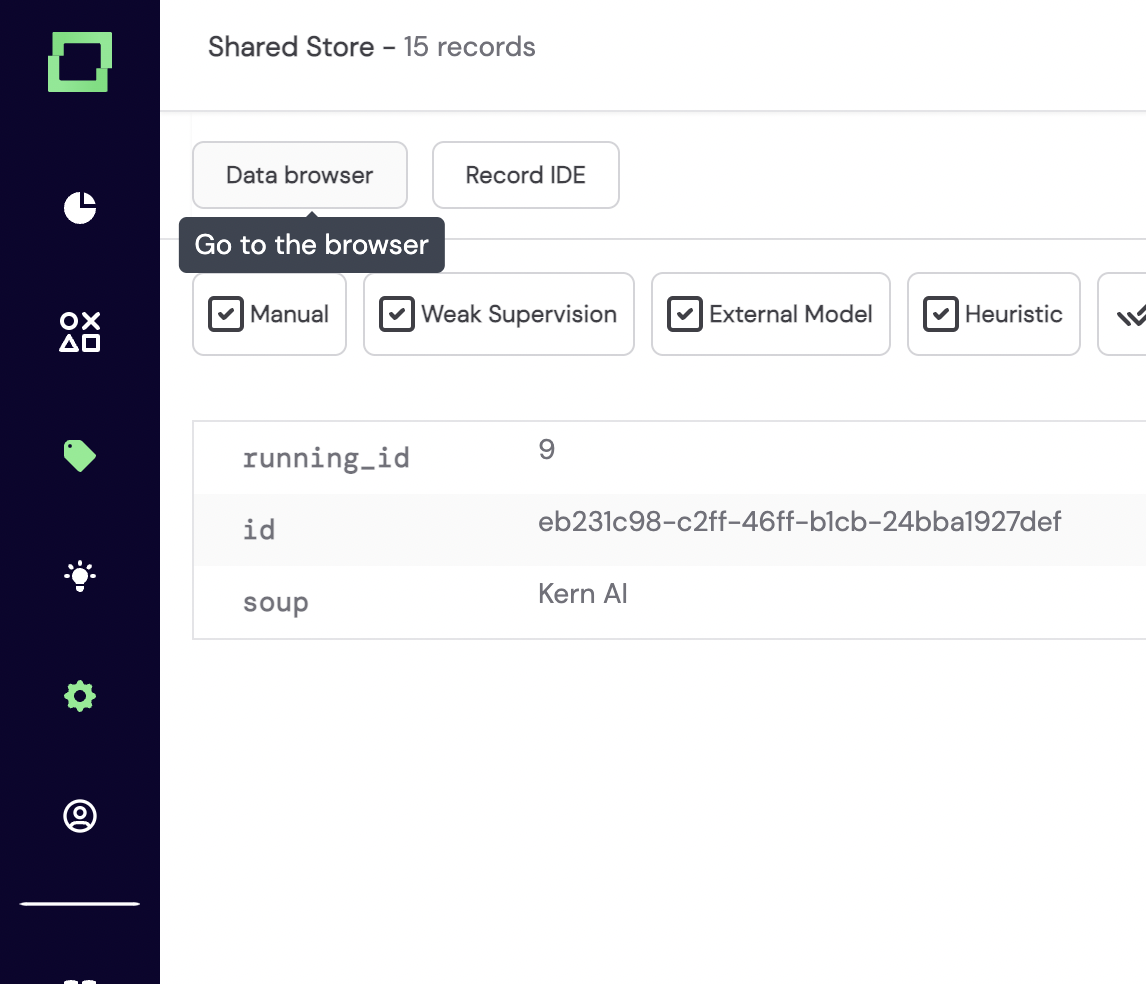The image size is (1146, 984).
Task: Open the refinery project overview via pie chart icon
Action: click(79, 209)
